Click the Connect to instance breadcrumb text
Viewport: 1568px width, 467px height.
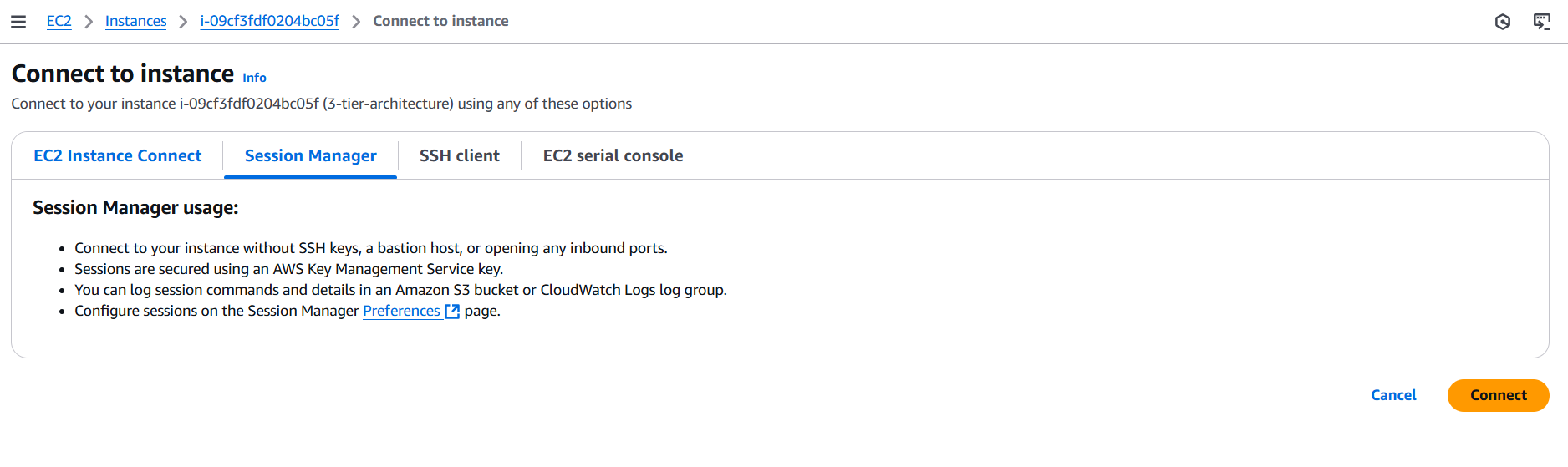(x=440, y=21)
